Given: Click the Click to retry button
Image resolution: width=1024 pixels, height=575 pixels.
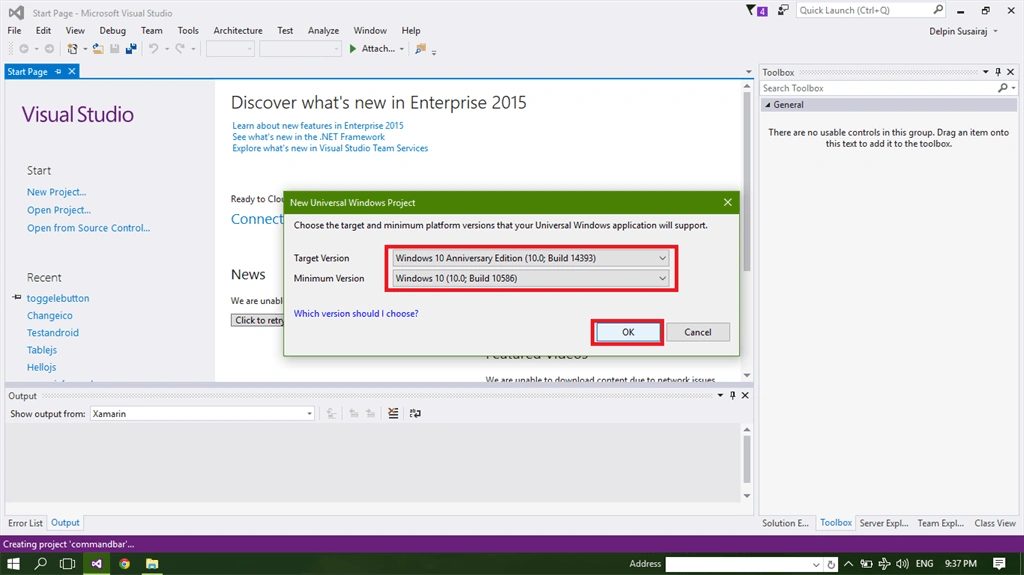Looking at the screenshot, I should click(257, 320).
